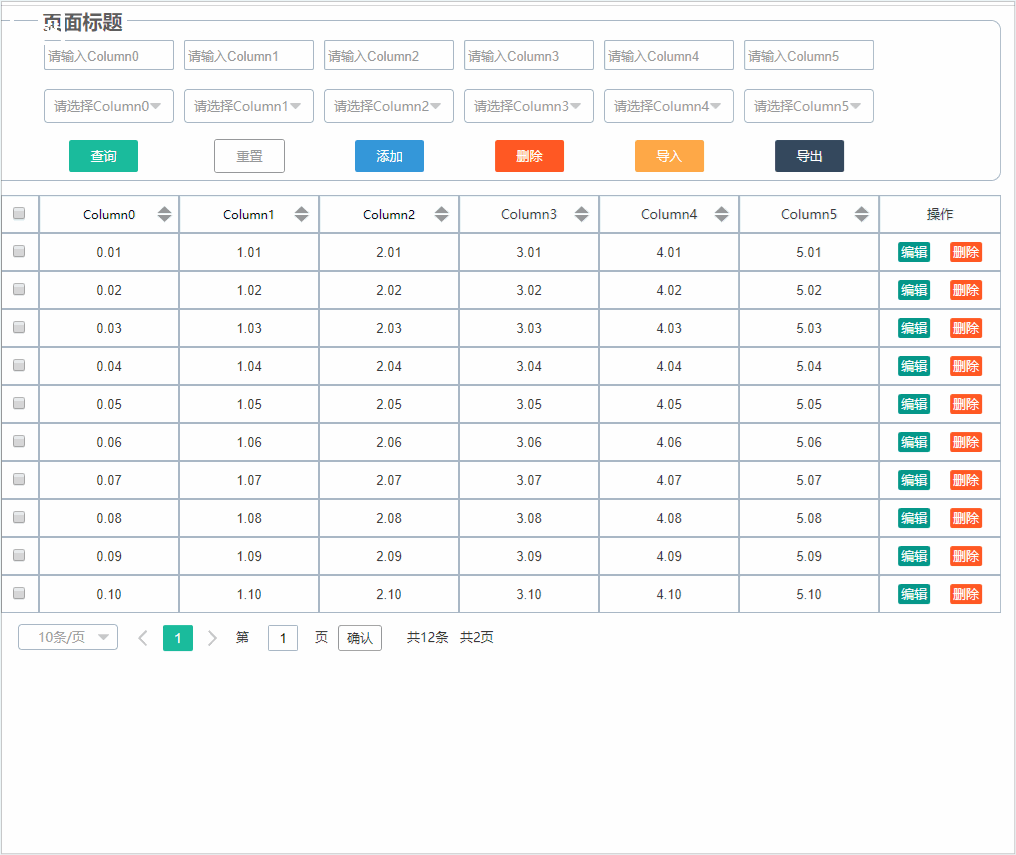Viewport: 1016px width, 855px height.
Task: Click the green 查询 button
Action: [104, 156]
